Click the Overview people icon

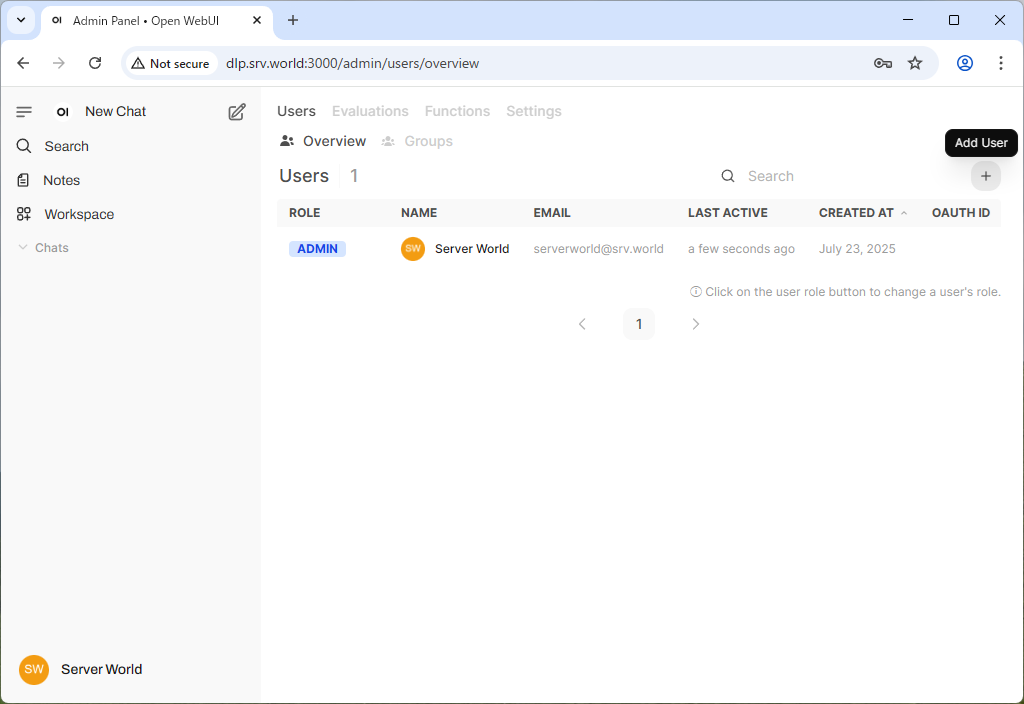(x=287, y=141)
